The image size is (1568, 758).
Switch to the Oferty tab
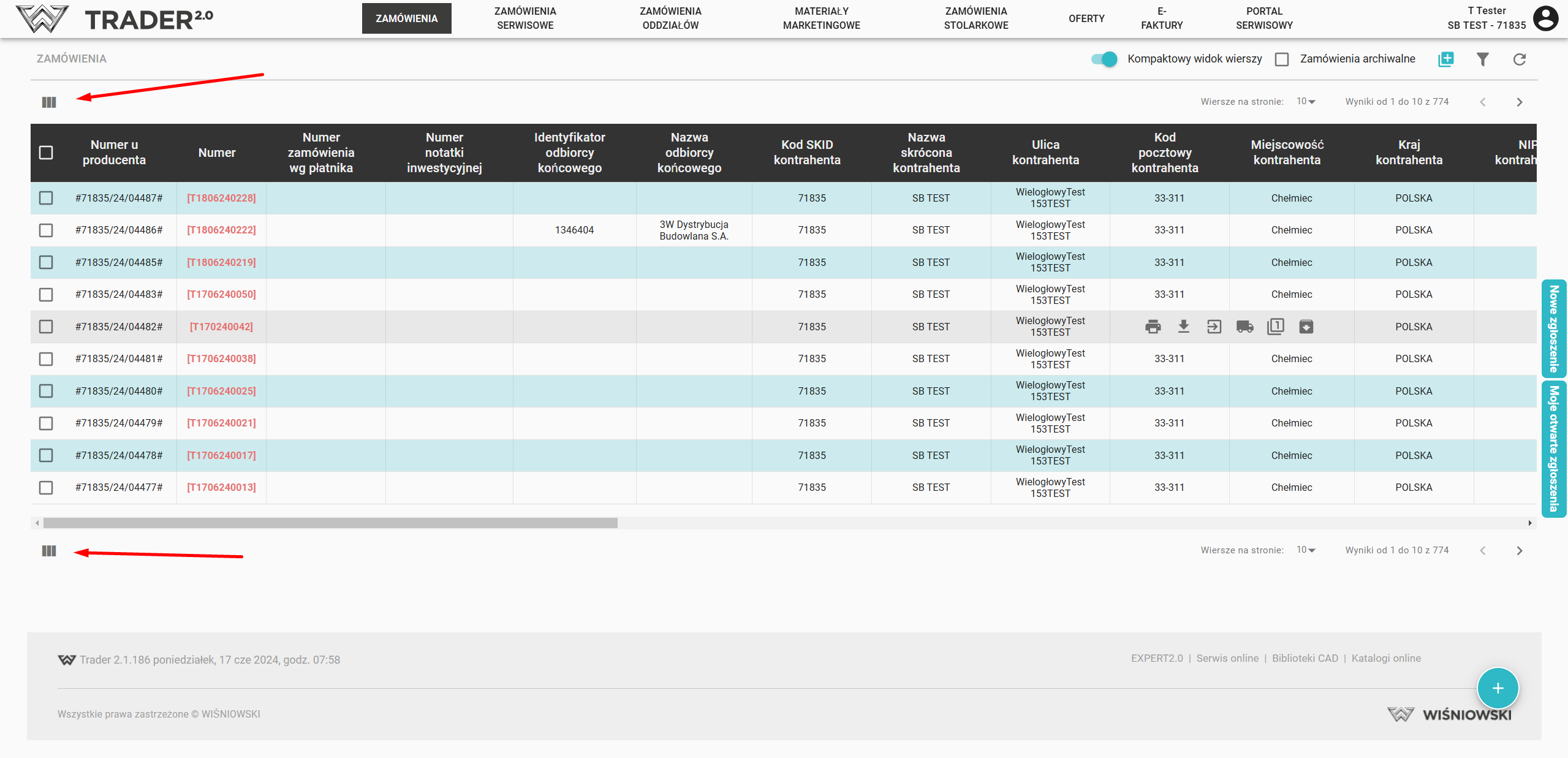(1086, 18)
